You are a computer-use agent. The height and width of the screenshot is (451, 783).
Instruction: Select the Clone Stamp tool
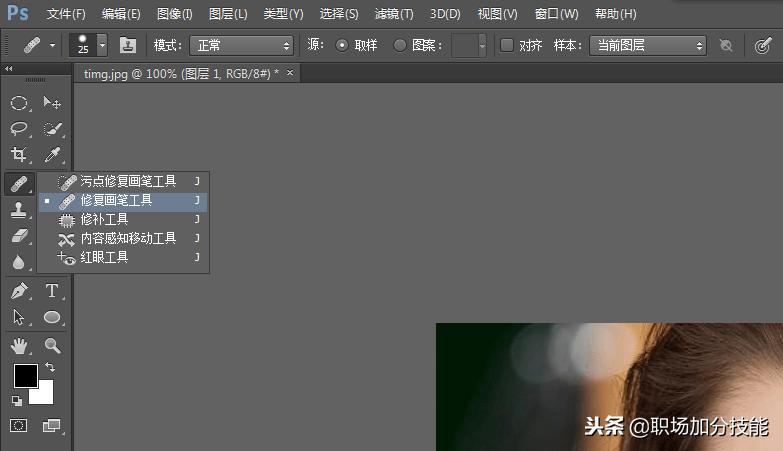19,210
